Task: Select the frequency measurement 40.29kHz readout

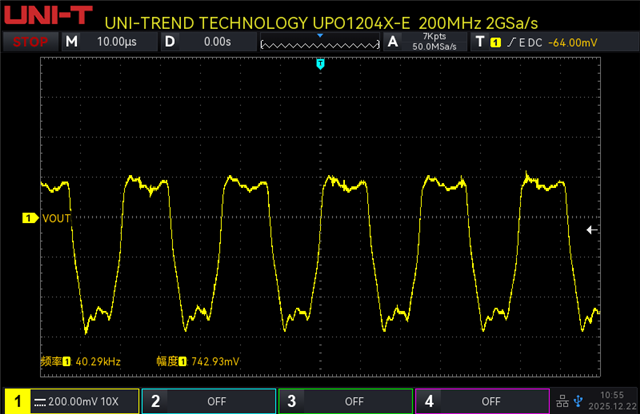Action: click(x=80, y=361)
